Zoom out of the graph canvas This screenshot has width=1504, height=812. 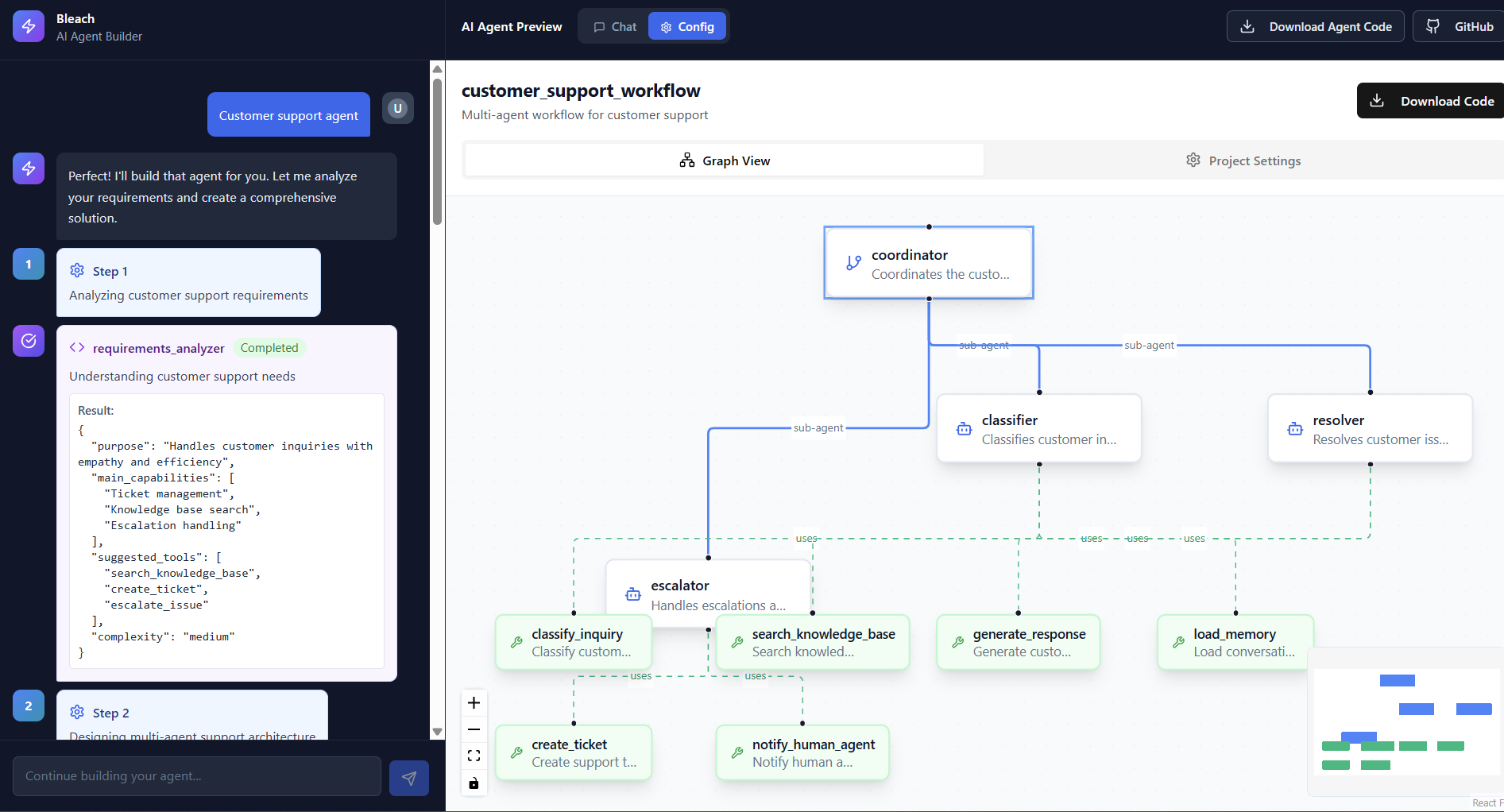pos(474,729)
